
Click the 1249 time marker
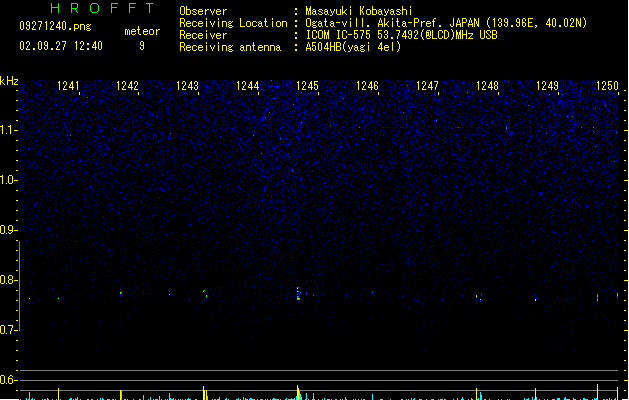(x=548, y=86)
